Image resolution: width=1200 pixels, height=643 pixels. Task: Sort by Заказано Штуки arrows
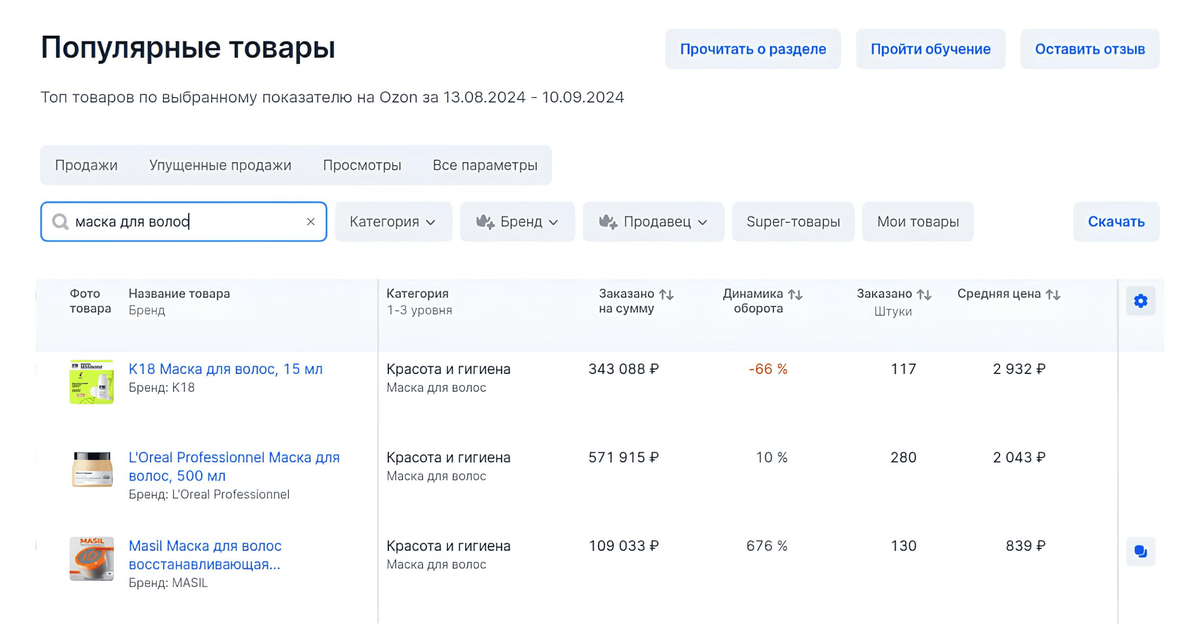pos(924,294)
